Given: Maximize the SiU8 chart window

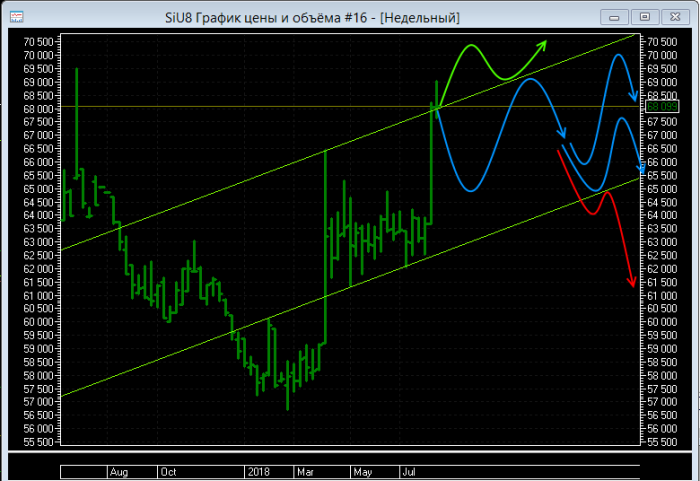Looking at the screenshot, I should [645, 17].
